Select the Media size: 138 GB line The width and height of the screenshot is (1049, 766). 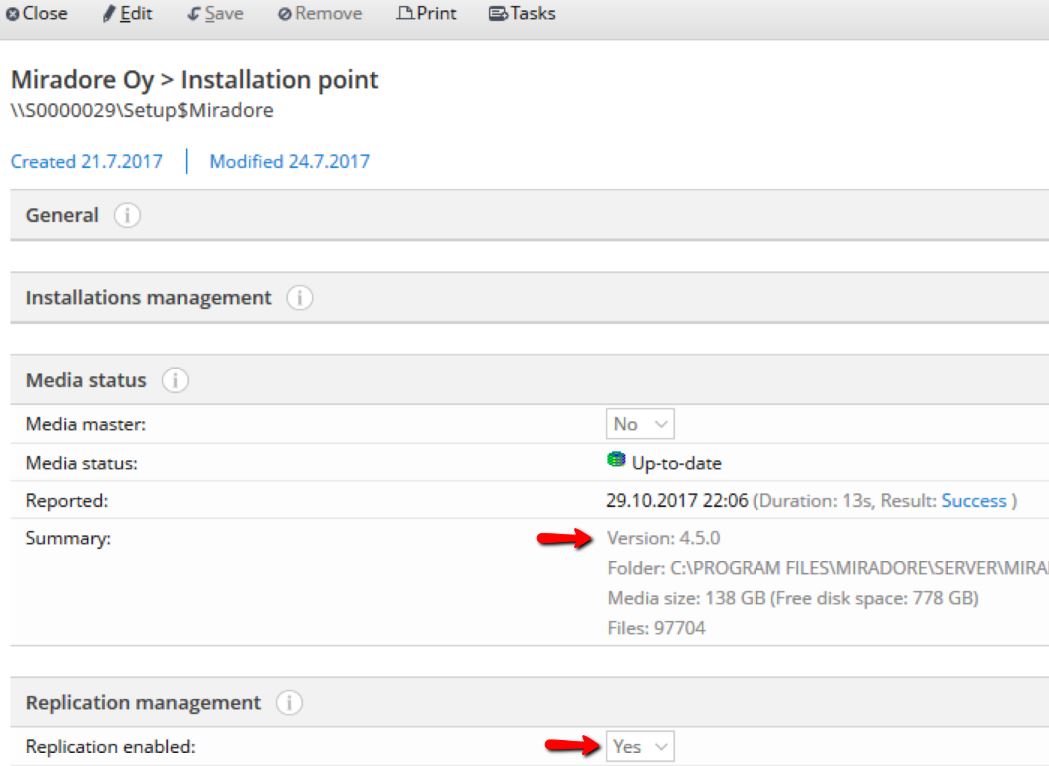pos(793,598)
